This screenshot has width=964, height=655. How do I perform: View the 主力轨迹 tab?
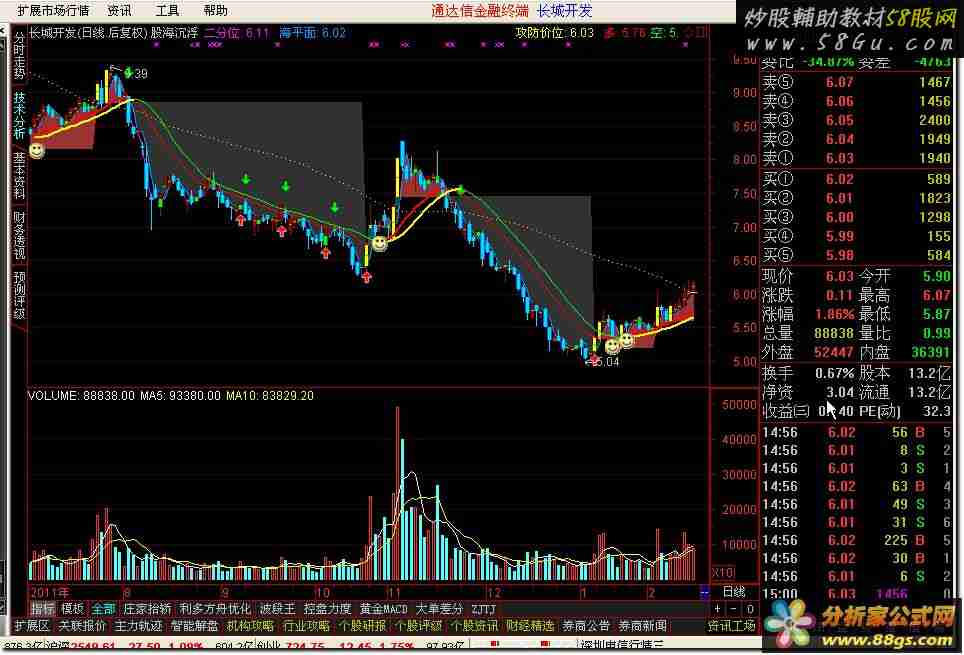tap(138, 626)
